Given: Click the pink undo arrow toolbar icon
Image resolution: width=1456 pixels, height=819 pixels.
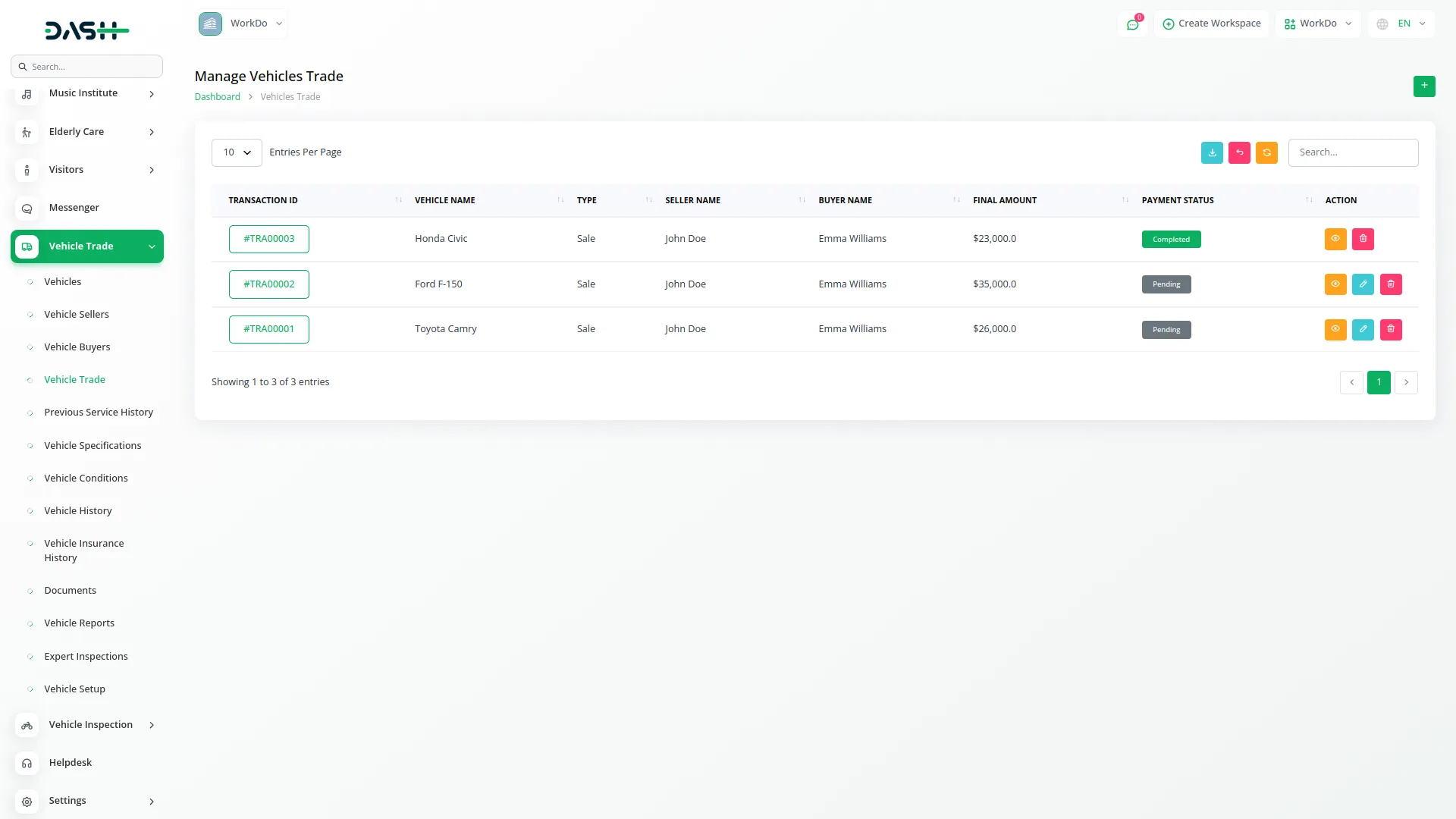Looking at the screenshot, I should click(x=1239, y=152).
